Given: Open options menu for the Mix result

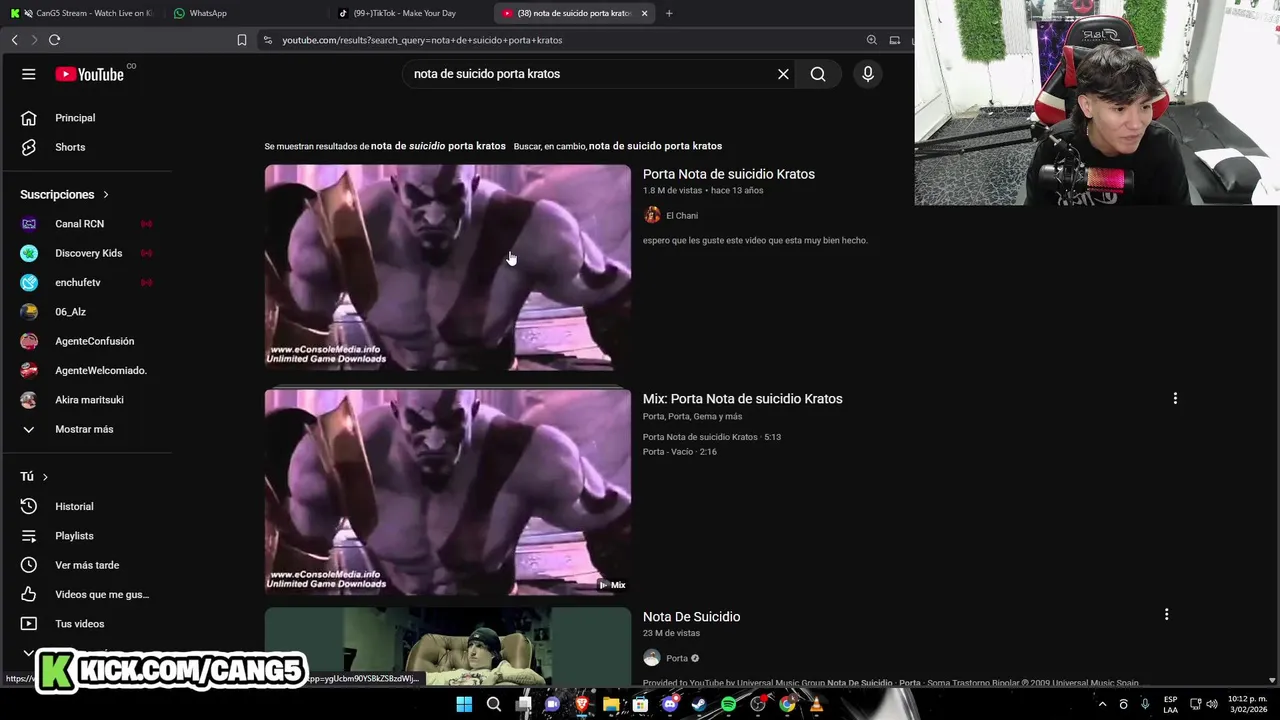Looking at the screenshot, I should tap(1175, 398).
